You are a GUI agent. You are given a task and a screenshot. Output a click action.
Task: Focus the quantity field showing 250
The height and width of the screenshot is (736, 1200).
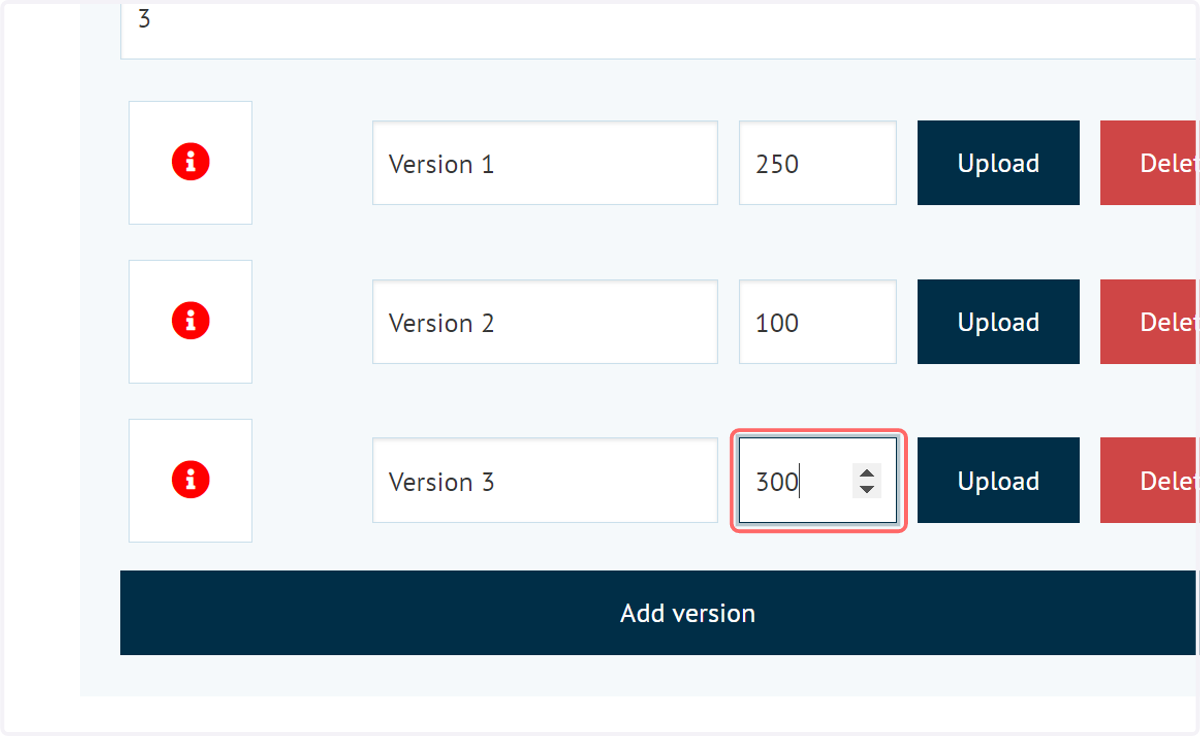pyautogui.click(x=817, y=163)
